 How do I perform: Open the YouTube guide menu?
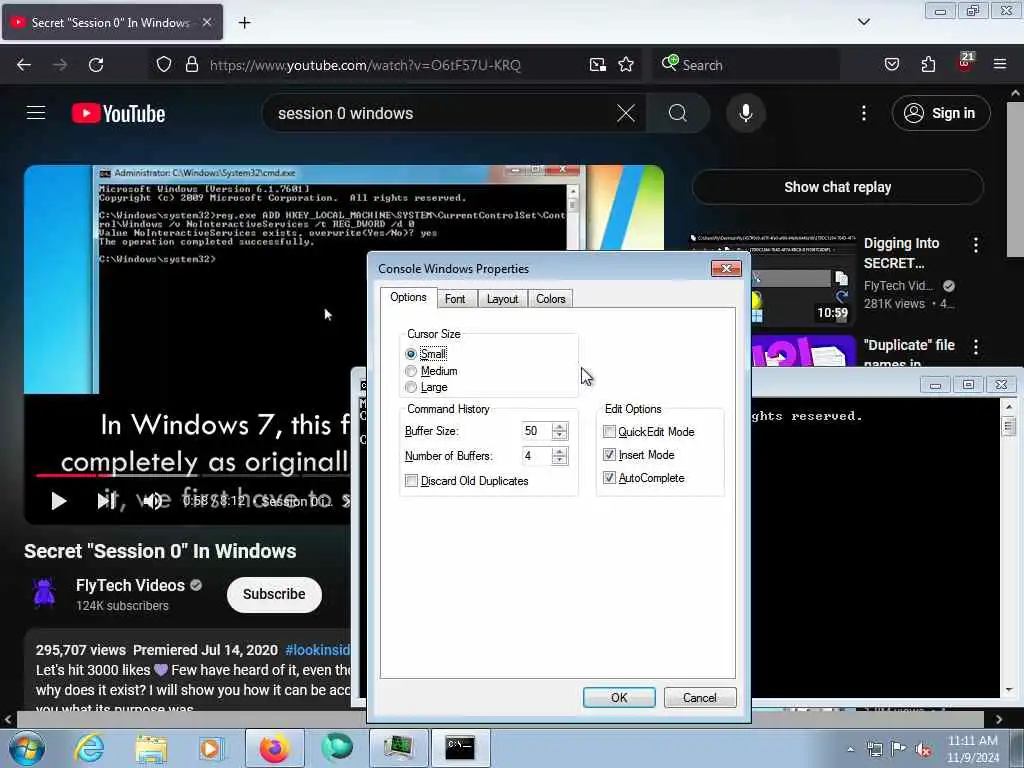tap(36, 113)
